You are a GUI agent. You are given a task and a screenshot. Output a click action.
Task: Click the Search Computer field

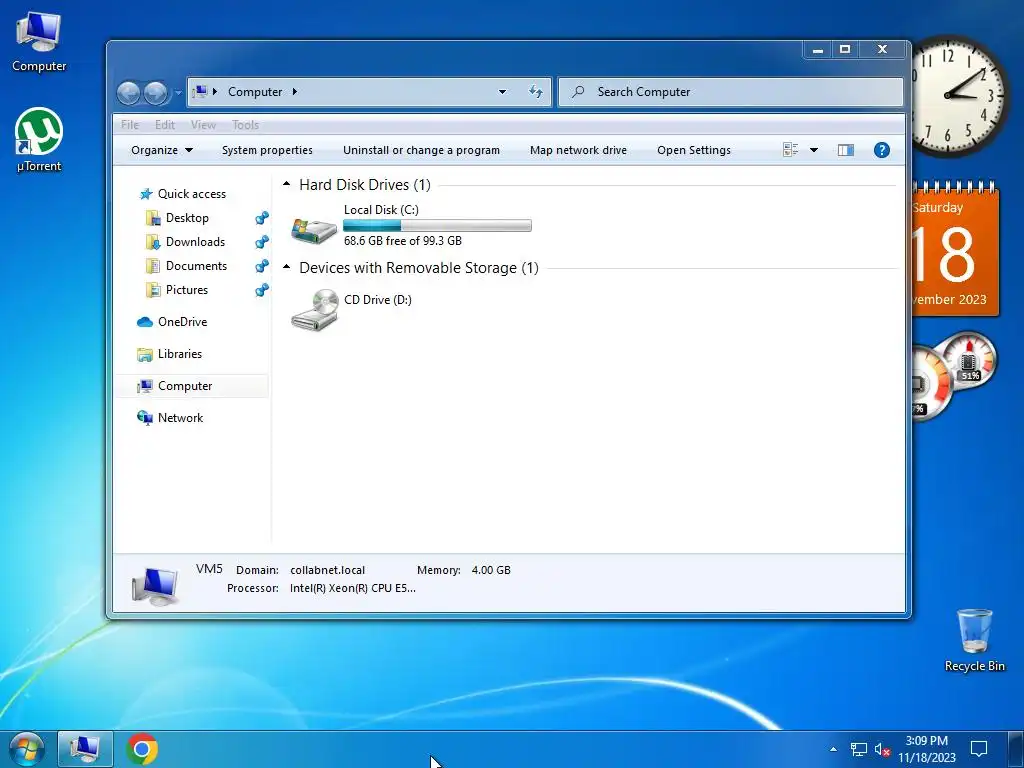tap(731, 91)
